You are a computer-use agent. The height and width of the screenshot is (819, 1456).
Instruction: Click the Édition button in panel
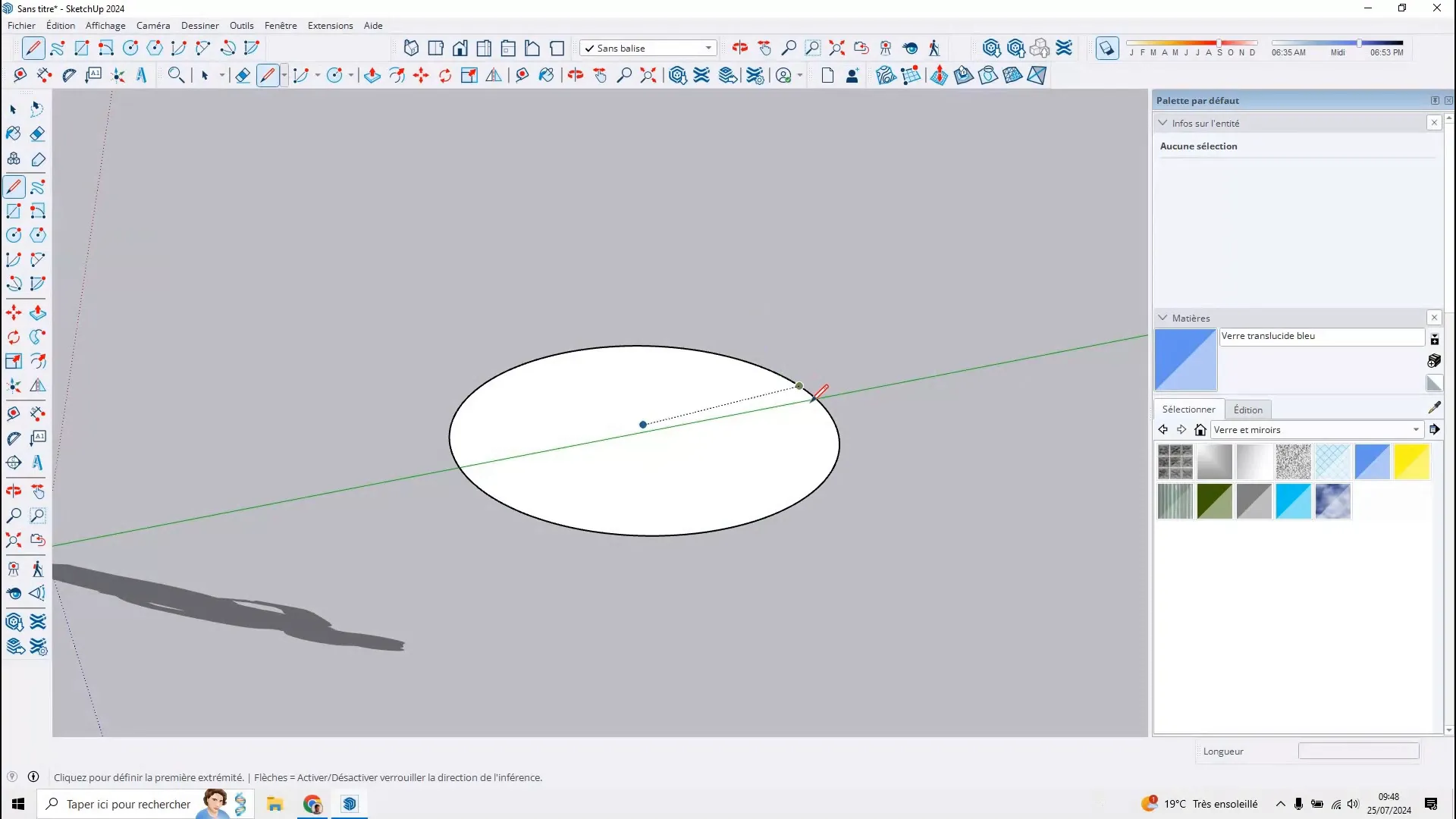point(1248,408)
